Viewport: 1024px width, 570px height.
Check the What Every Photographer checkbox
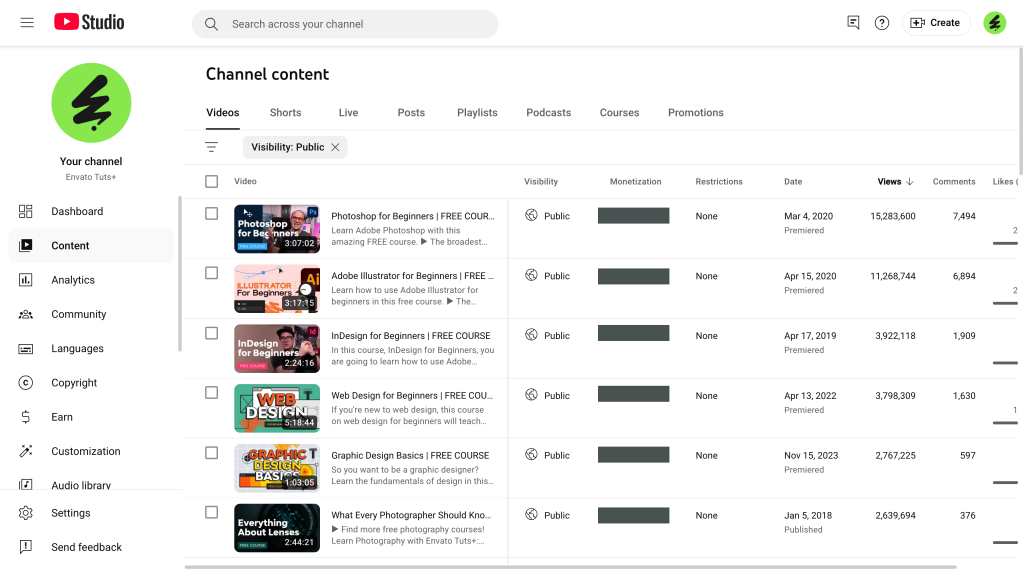(212, 513)
